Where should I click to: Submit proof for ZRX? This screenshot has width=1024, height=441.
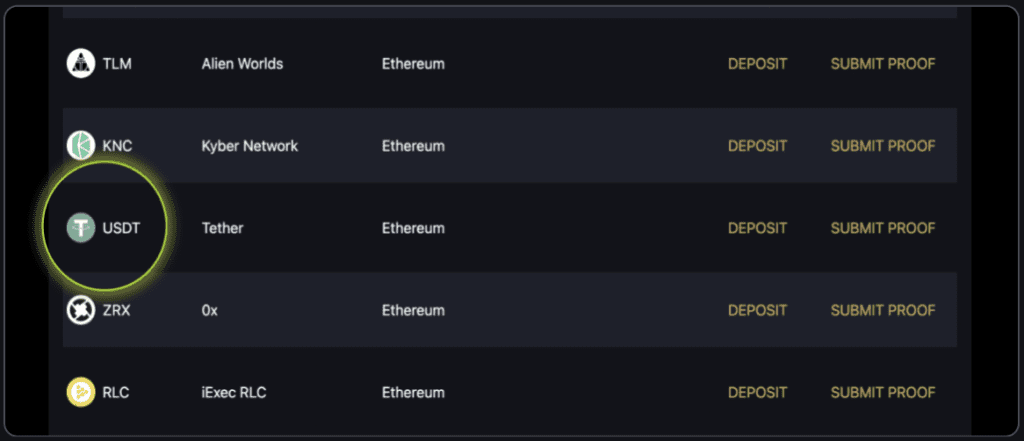883,311
